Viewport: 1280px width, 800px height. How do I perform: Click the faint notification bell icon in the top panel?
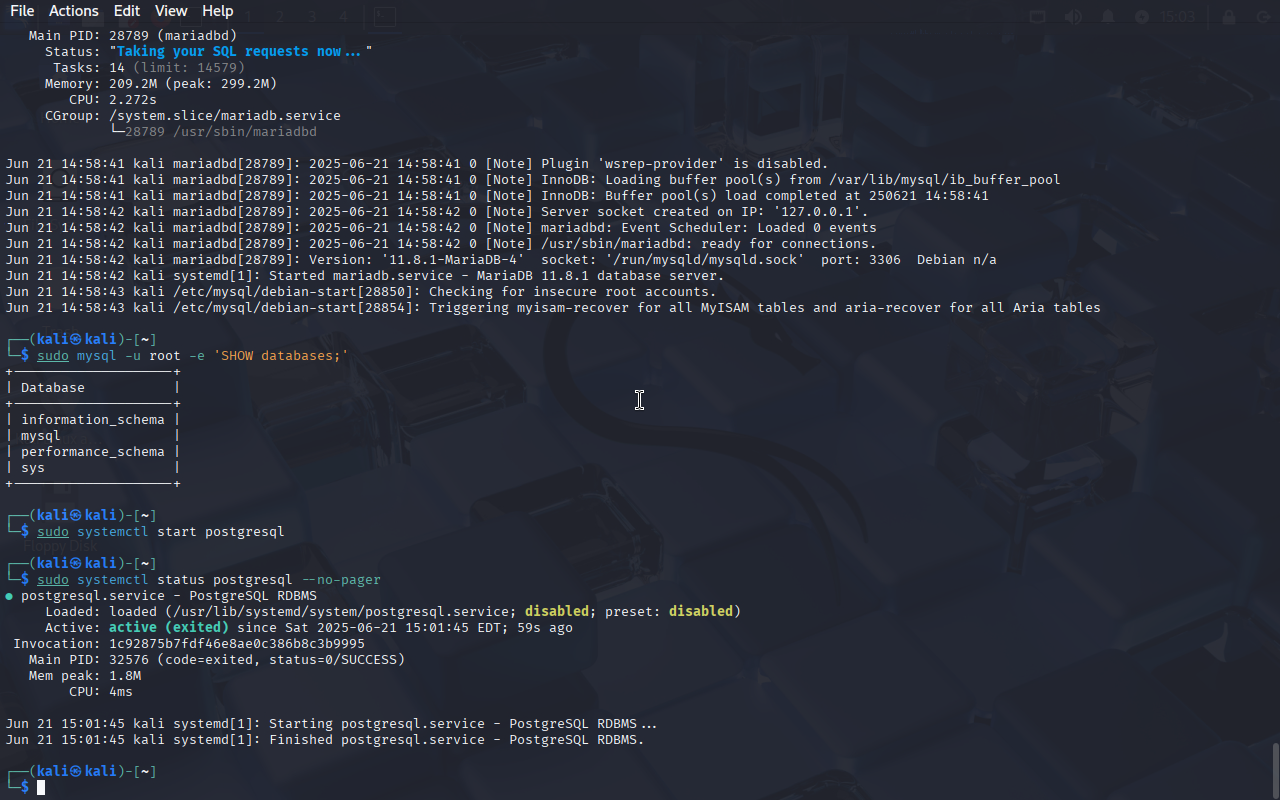1108,17
